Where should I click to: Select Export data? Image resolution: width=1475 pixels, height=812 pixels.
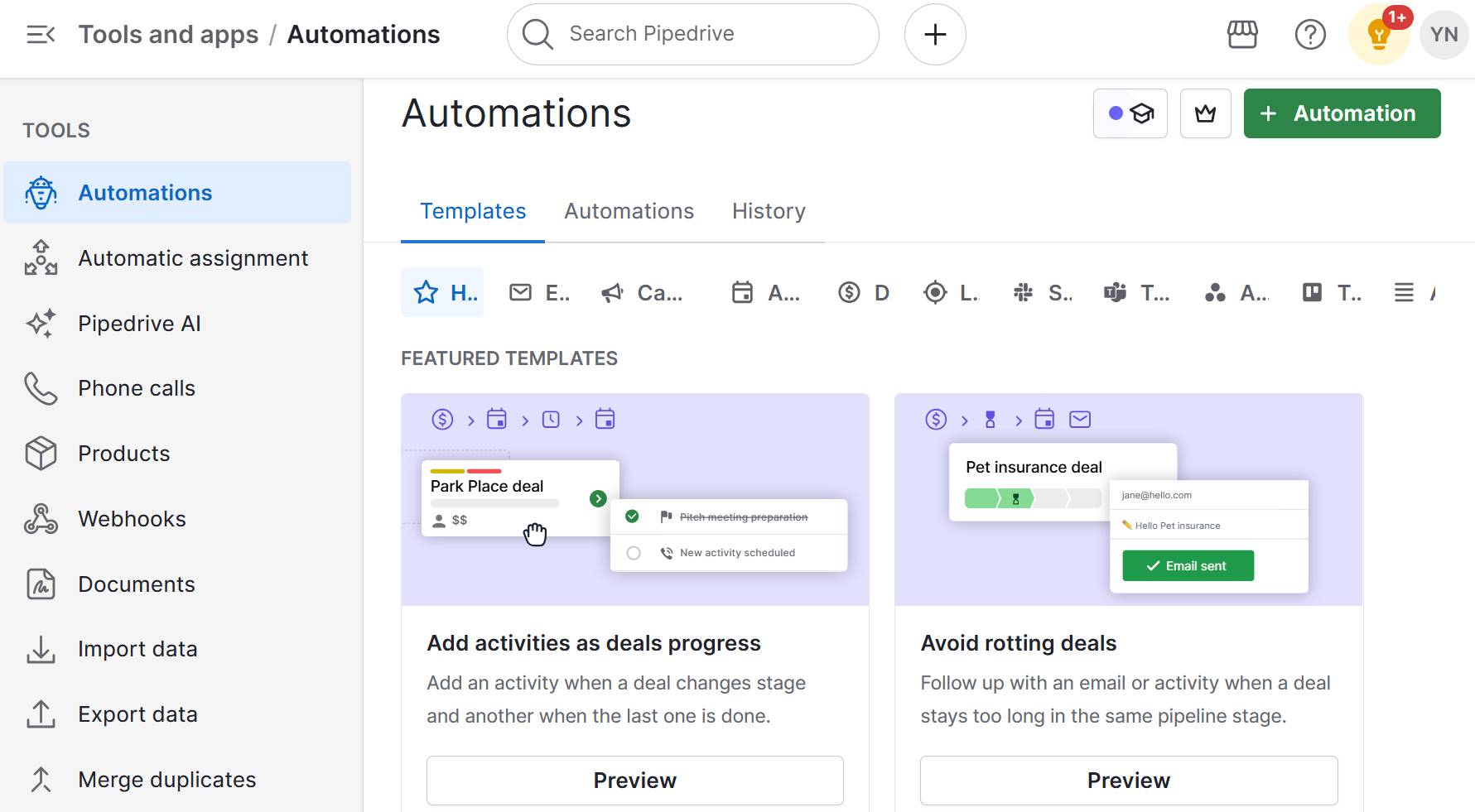coord(177,714)
